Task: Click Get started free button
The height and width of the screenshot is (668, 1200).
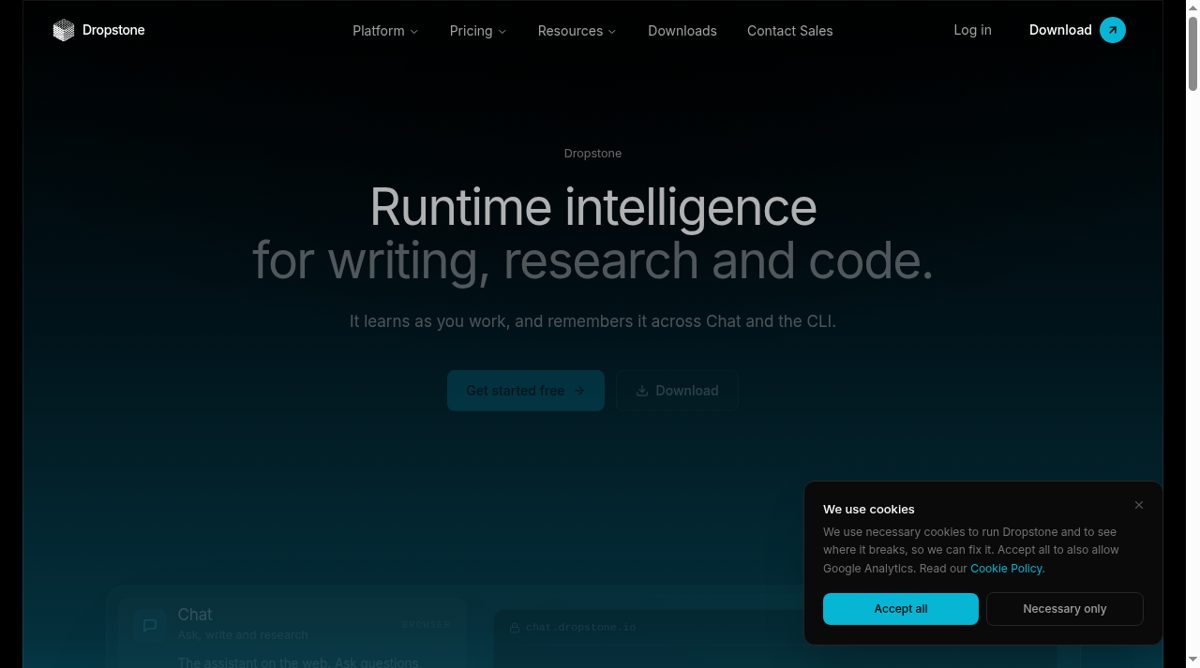Action: [x=526, y=391]
